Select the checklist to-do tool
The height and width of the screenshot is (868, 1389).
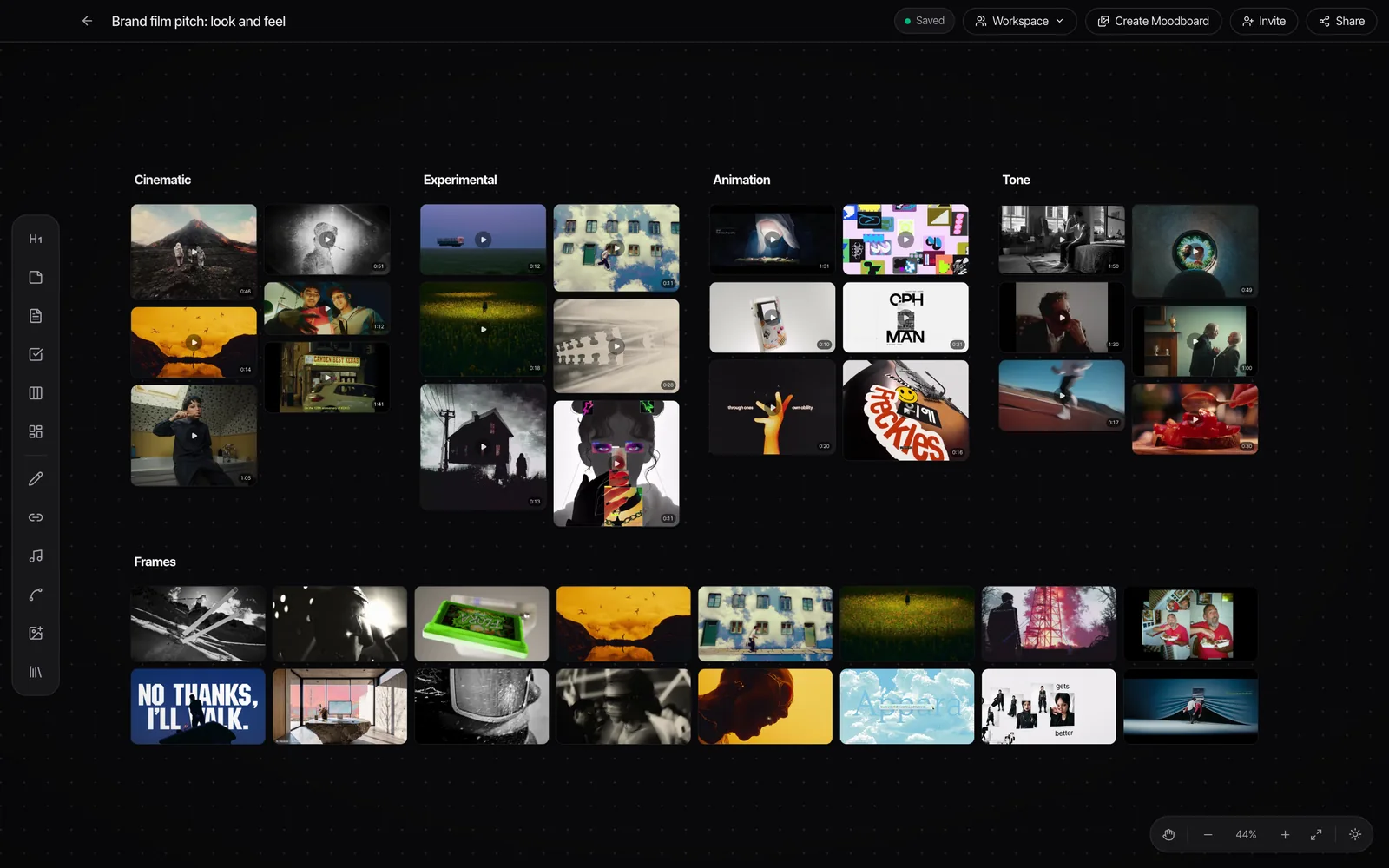(36, 354)
